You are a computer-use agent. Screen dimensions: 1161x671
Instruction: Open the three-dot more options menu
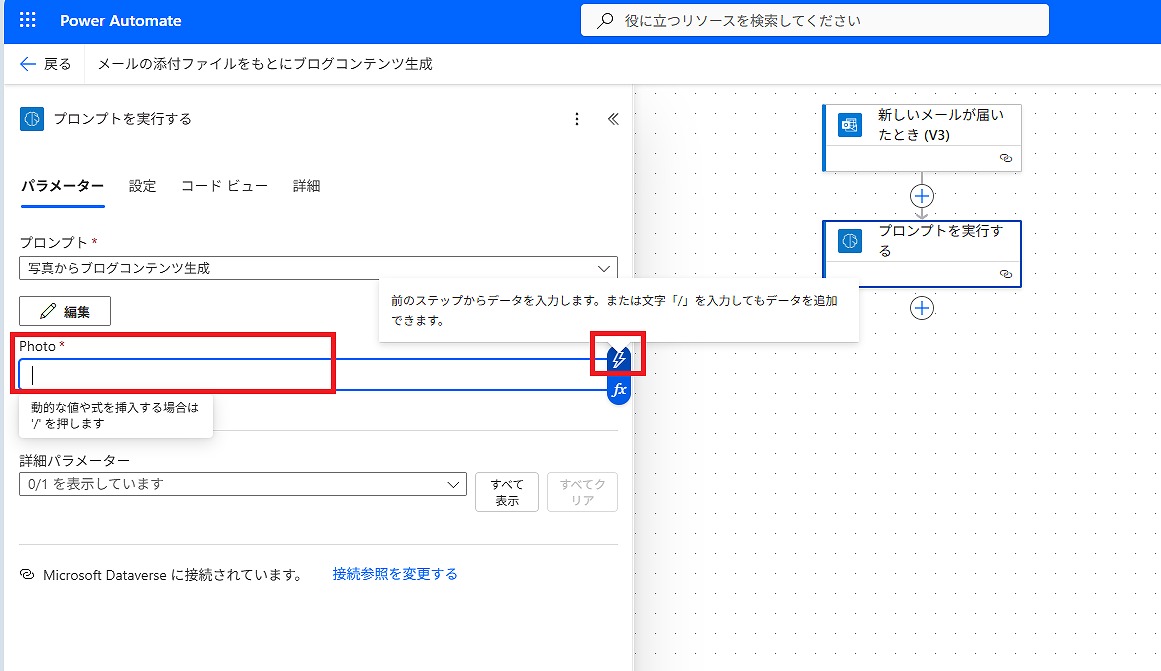(576, 119)
